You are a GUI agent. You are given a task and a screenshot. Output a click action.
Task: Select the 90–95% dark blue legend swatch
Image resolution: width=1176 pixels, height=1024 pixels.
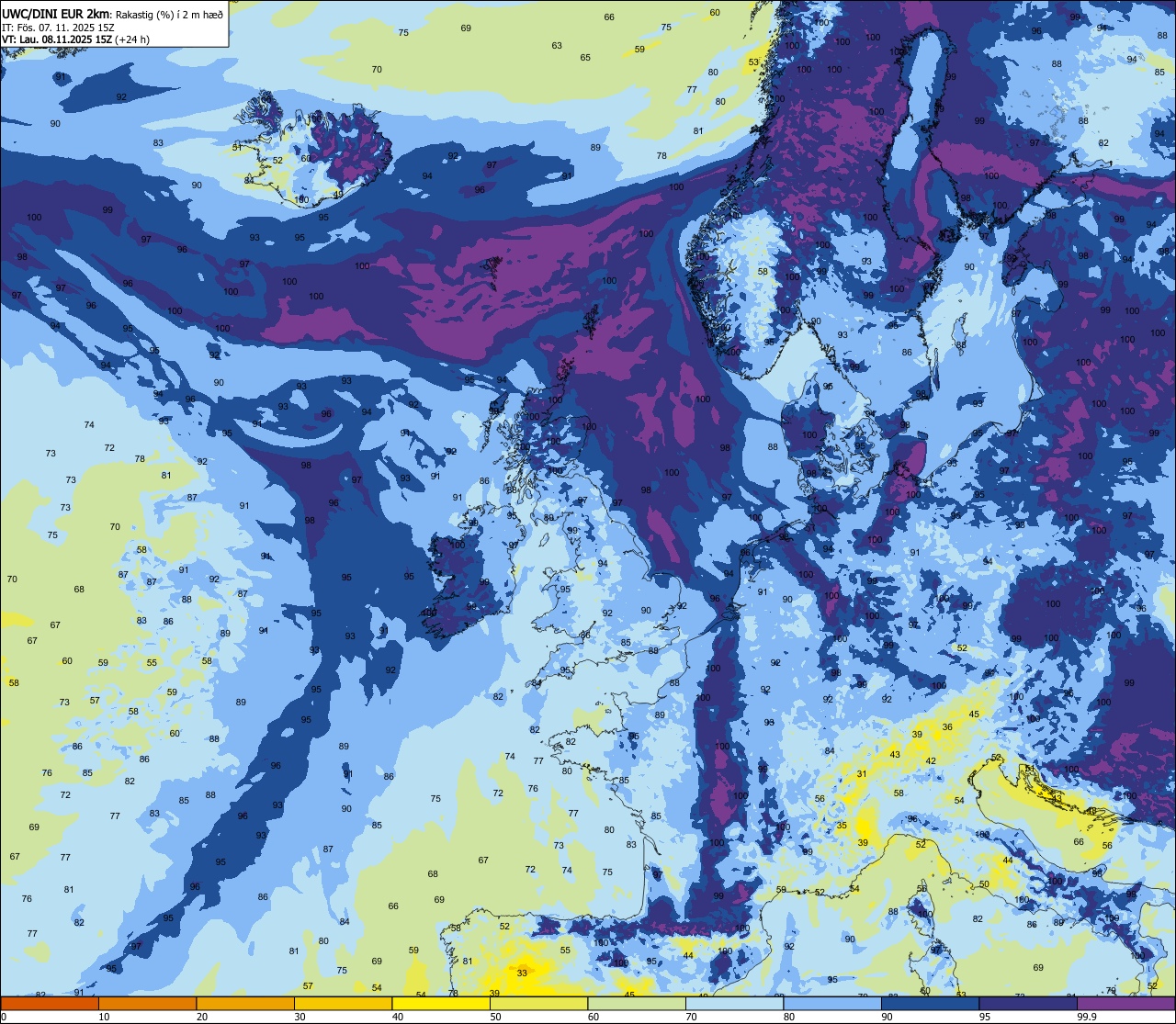pyautogui.click(x=930, y=1003)
